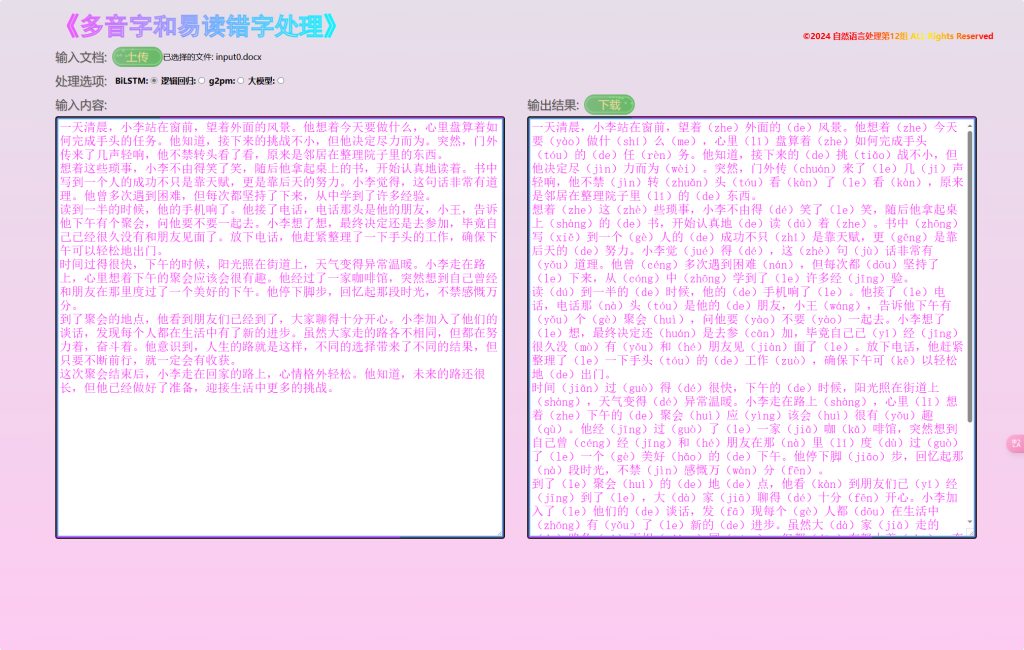Pick the 大模型 large model option
The height and width of the screenshot is (650, 1024).
(281, 81)
